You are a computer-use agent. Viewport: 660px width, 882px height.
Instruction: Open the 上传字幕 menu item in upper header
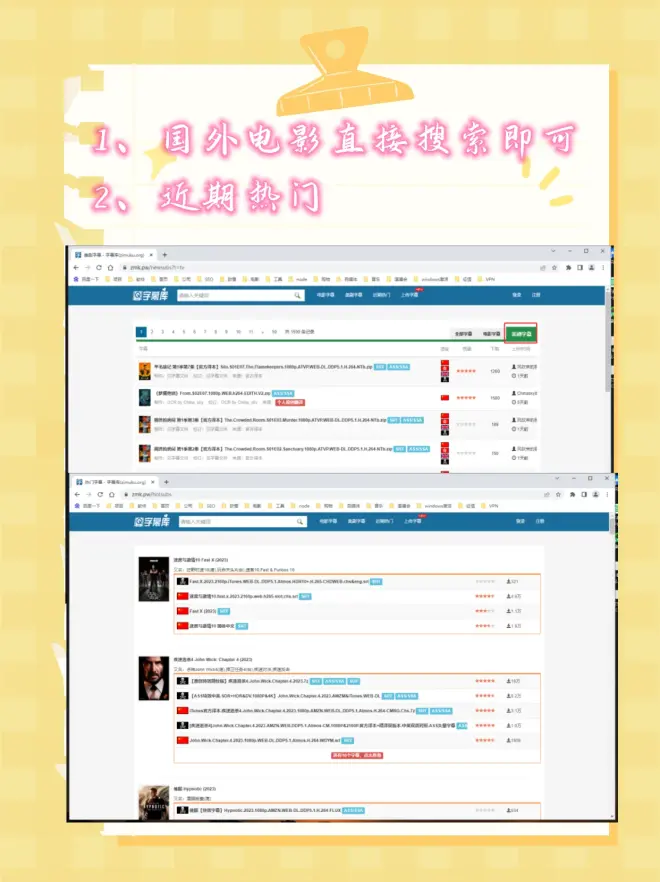(411, 296)
